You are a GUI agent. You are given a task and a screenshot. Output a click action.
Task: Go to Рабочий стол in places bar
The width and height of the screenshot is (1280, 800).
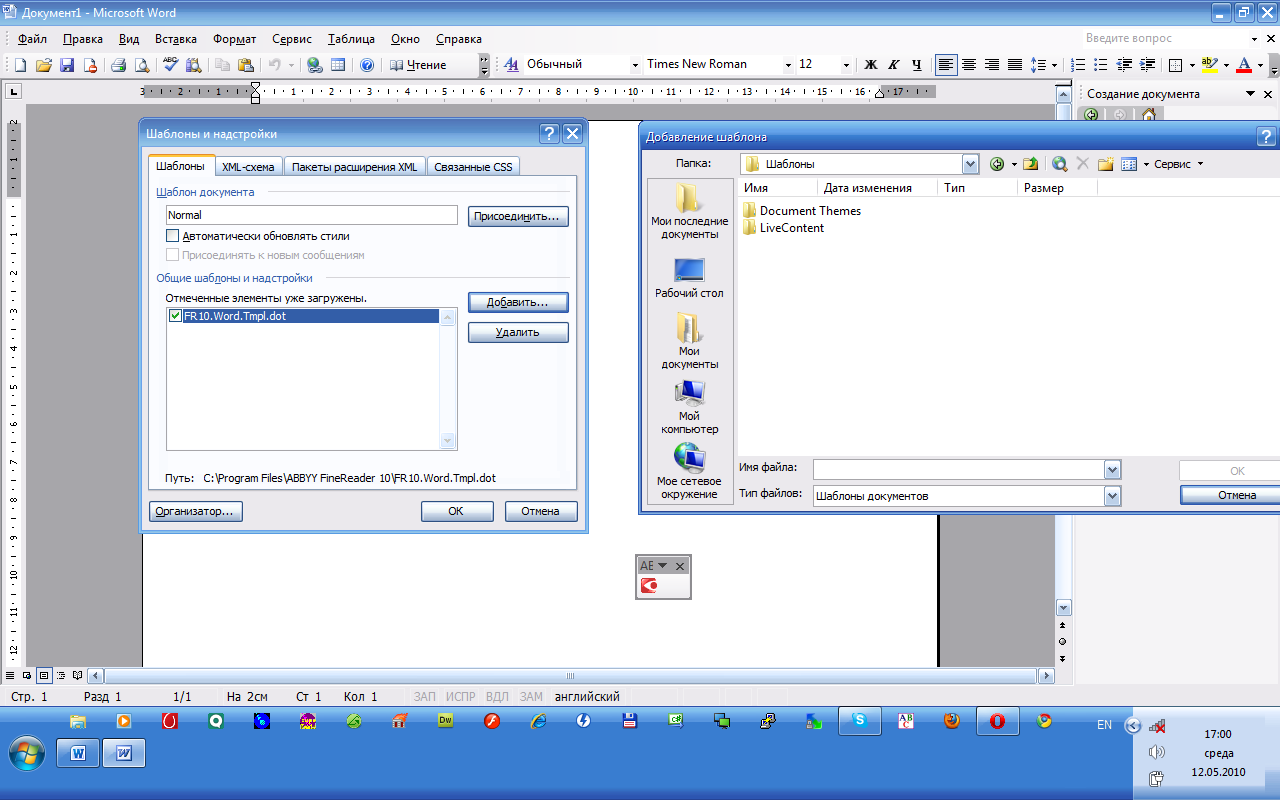point(689,277)
